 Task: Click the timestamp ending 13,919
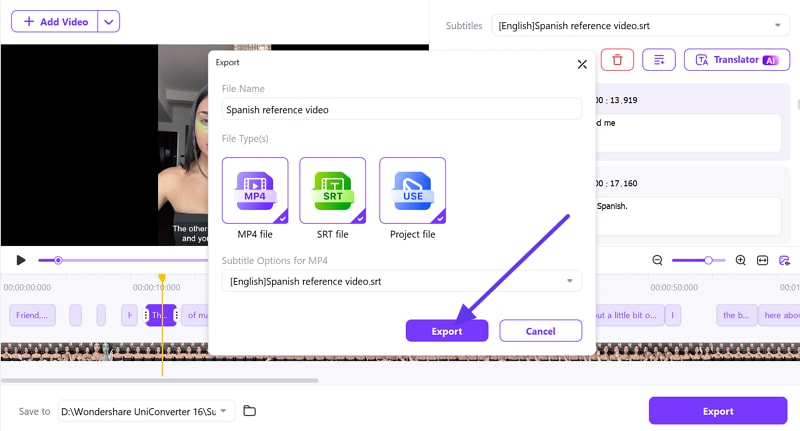point(616,100)
